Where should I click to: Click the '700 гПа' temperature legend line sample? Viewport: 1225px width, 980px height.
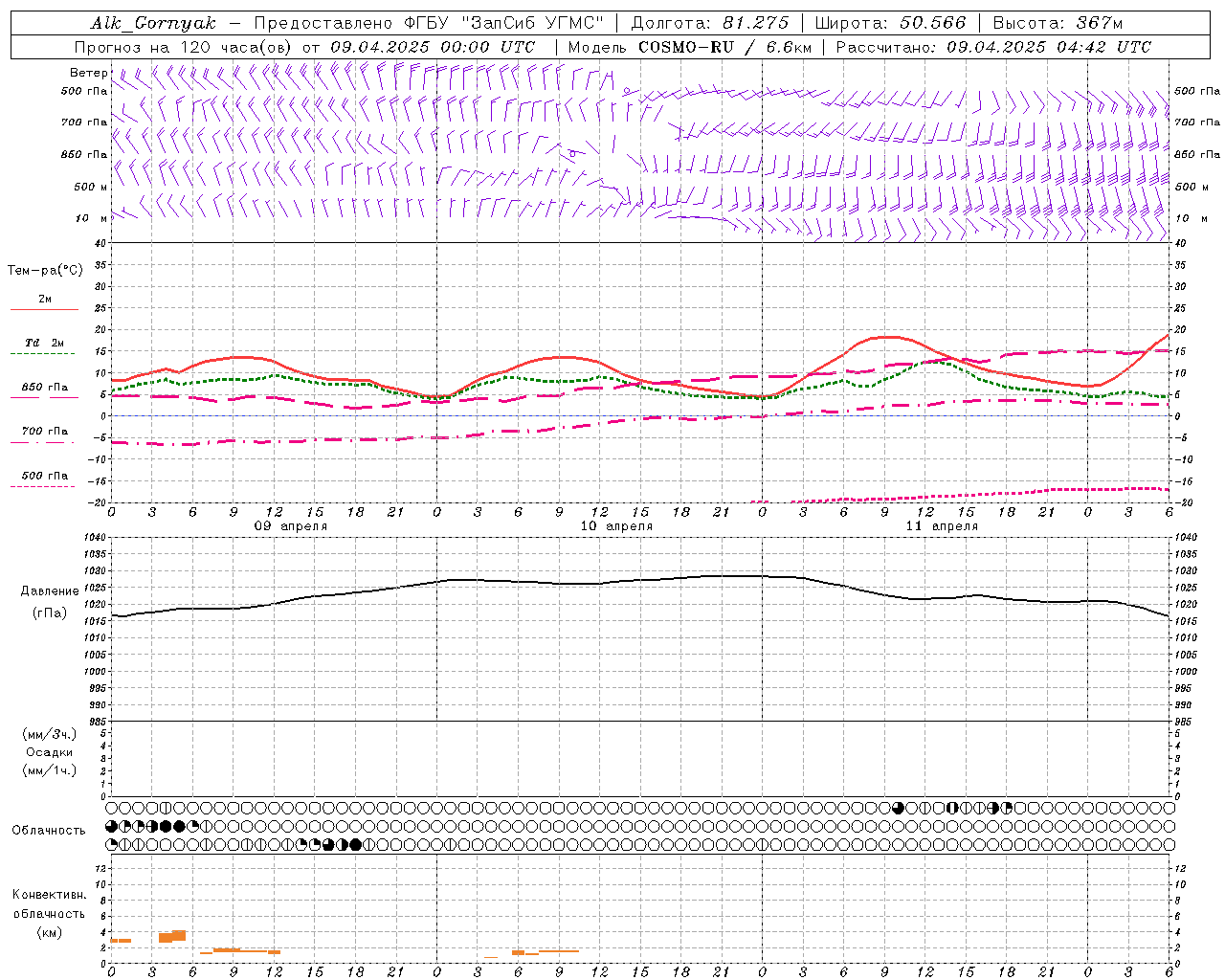pos(42,442)
